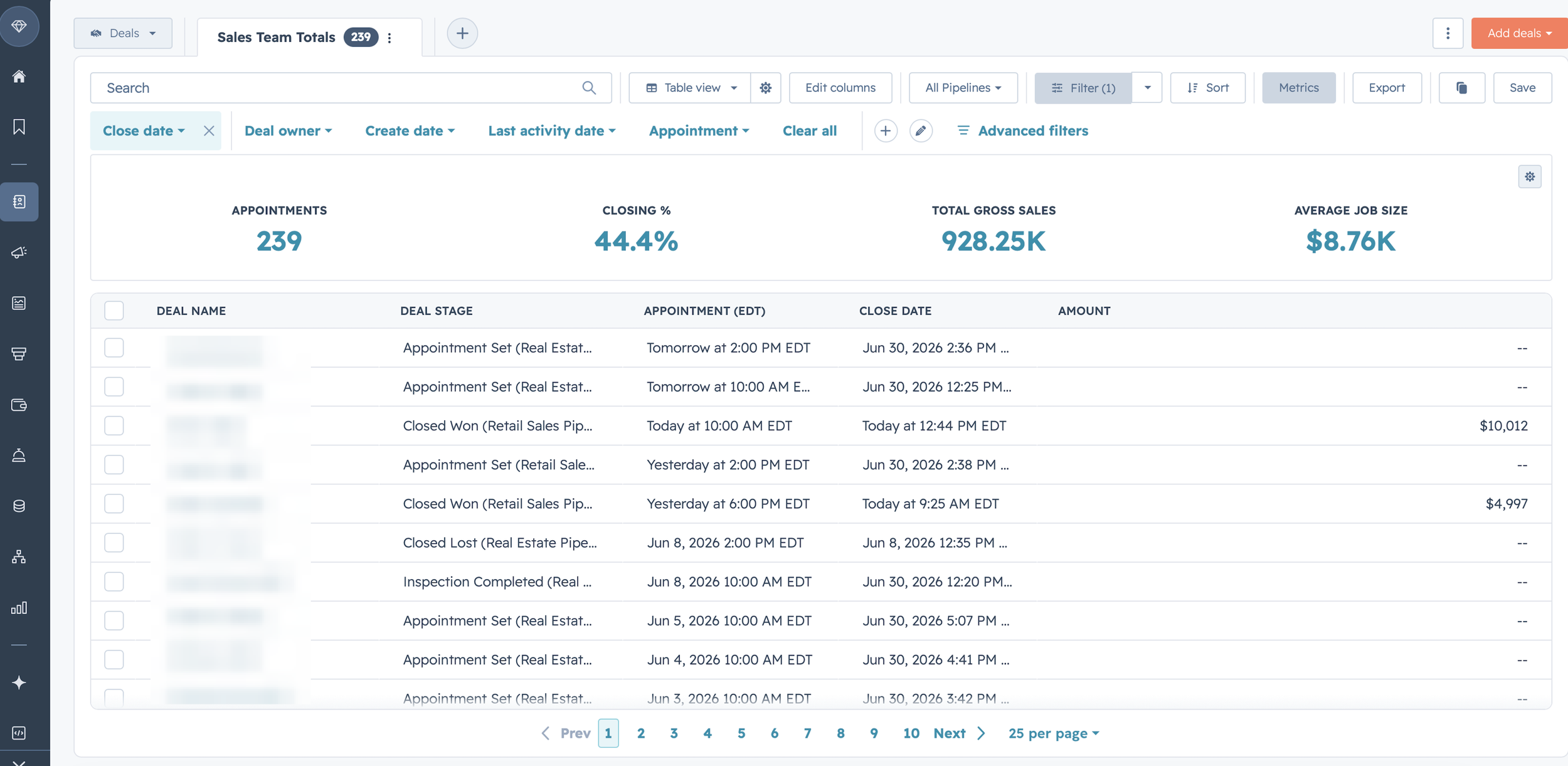Image resolution: width=1568 pixels, height=766 pixels.
Task: Open table view settings gear
Action: click(765, 88)
